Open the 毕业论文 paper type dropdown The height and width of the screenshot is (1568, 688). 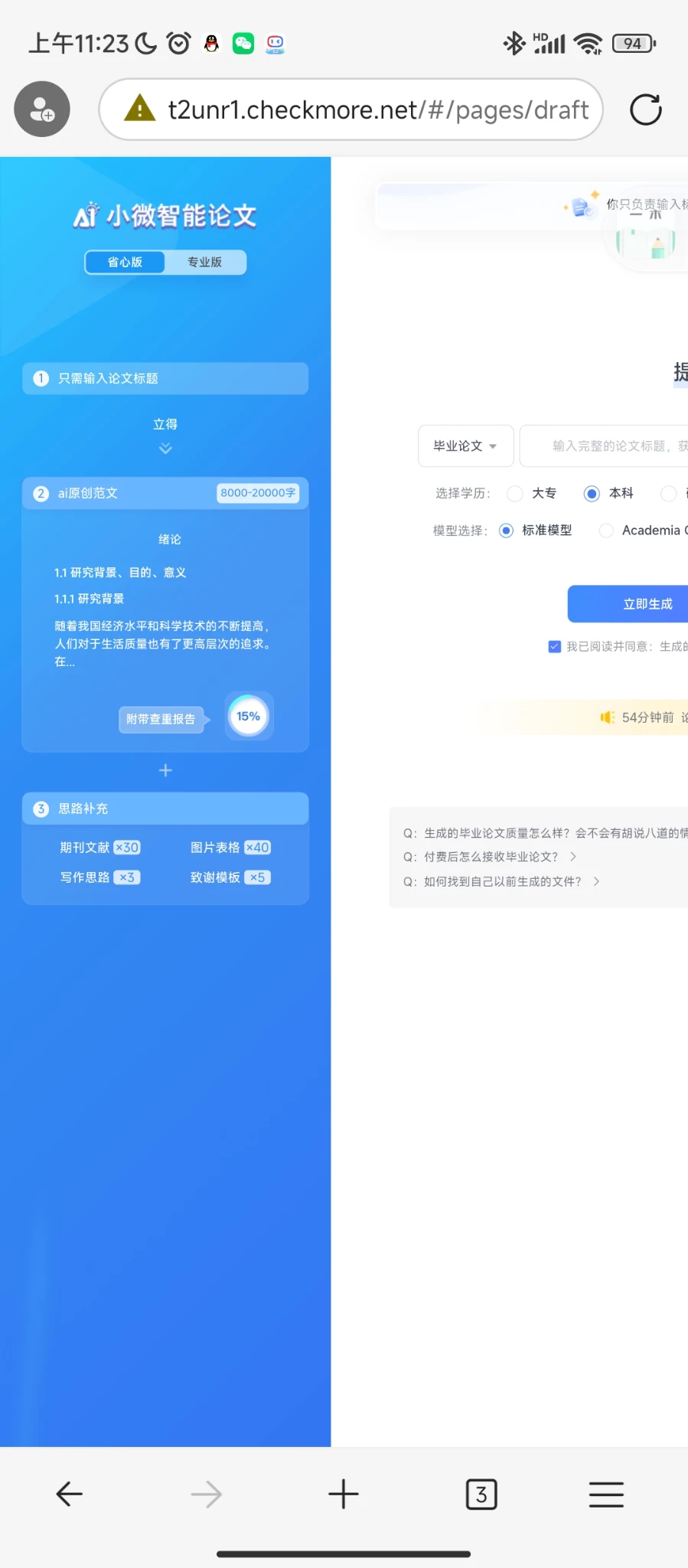click(465, 446)
